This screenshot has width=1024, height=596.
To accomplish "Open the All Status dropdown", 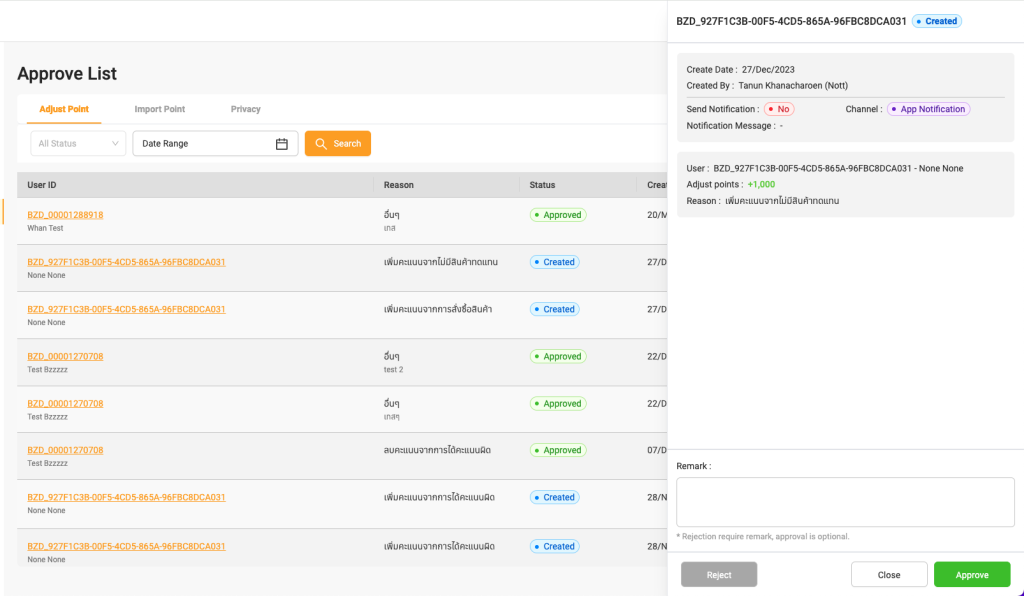I will [78, 144].
